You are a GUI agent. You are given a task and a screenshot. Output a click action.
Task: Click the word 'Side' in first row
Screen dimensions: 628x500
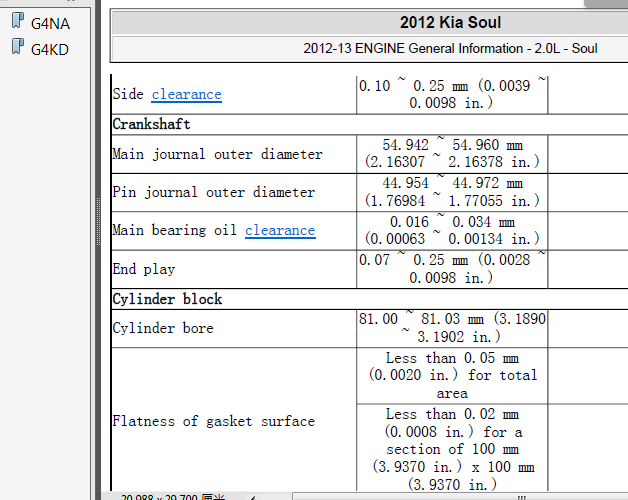coord(128,94)
